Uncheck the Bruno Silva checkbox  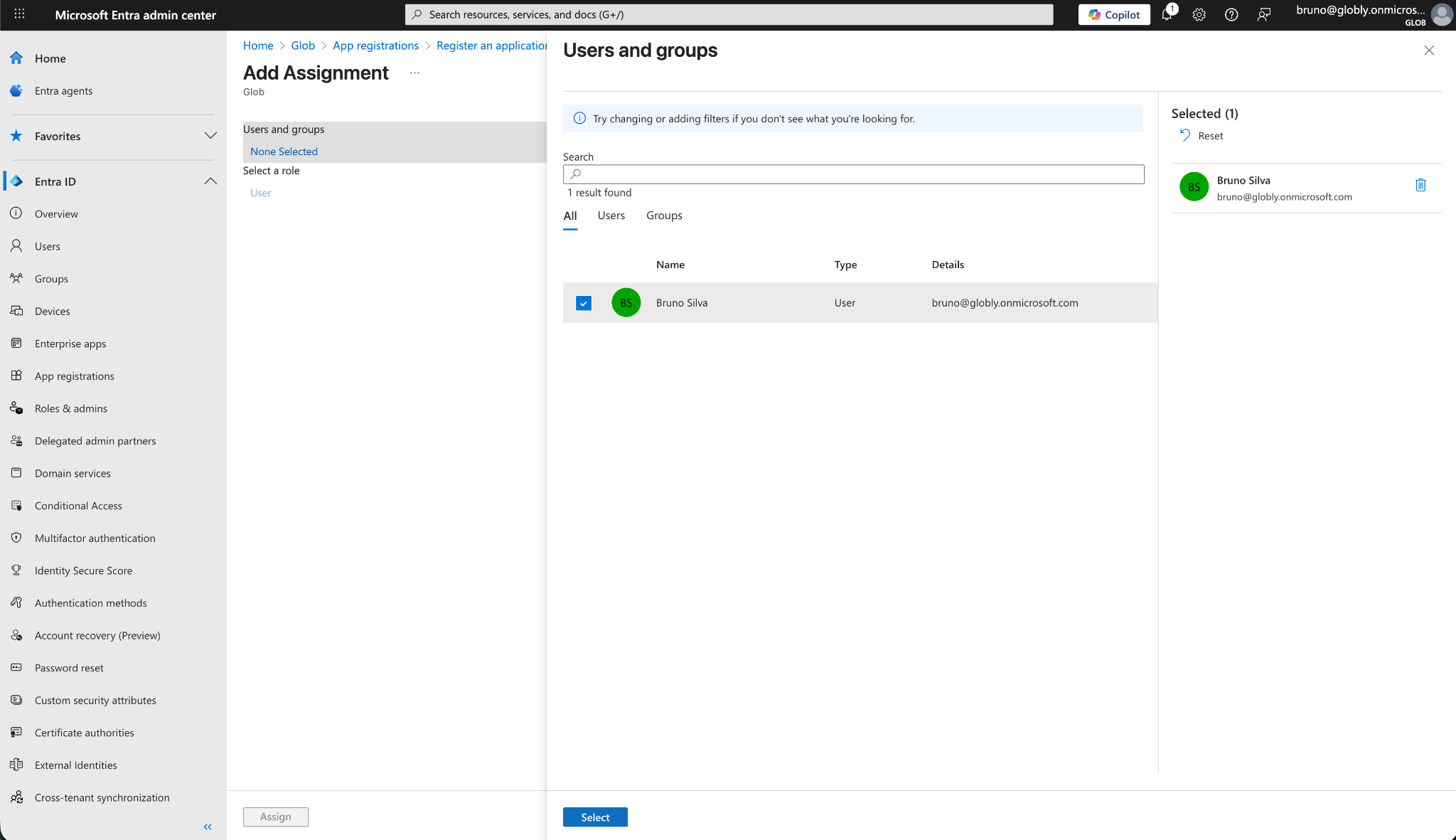(583, 303)
